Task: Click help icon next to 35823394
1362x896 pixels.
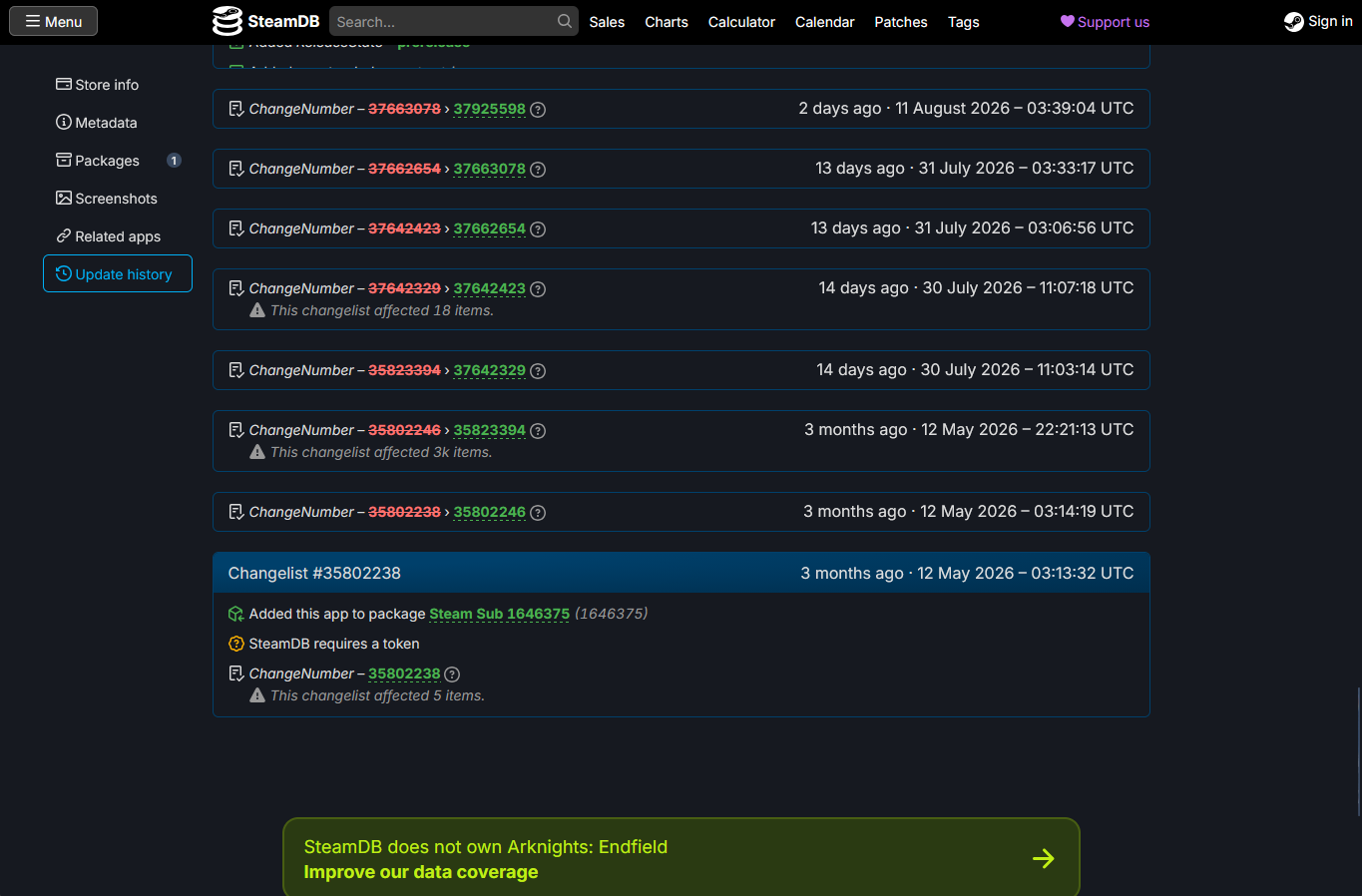Action: point(538,431)
